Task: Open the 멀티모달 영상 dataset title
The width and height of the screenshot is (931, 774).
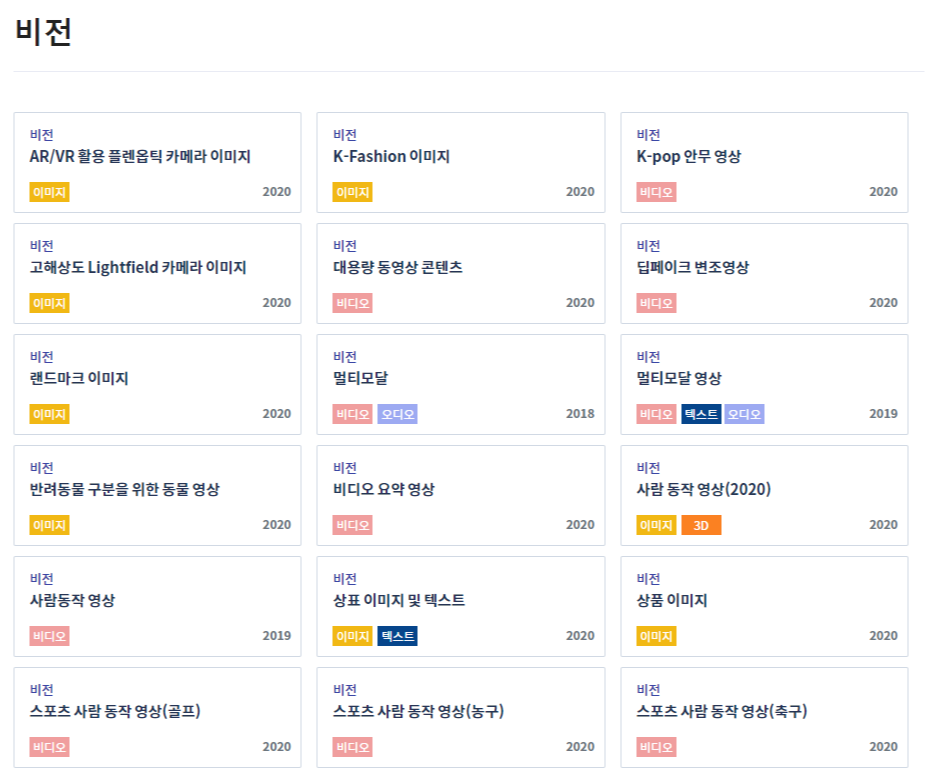Action: (679, 379)
